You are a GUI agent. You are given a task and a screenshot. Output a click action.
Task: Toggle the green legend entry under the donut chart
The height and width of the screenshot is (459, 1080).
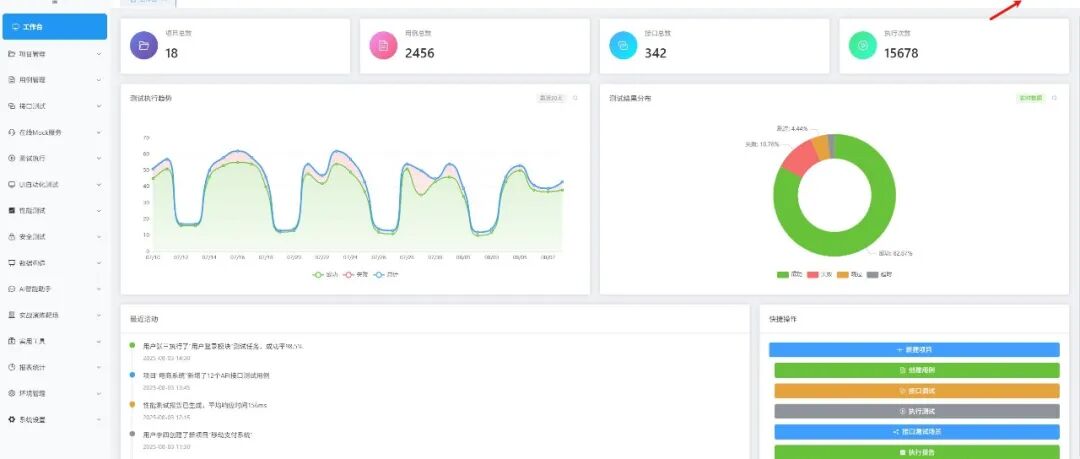790,274
